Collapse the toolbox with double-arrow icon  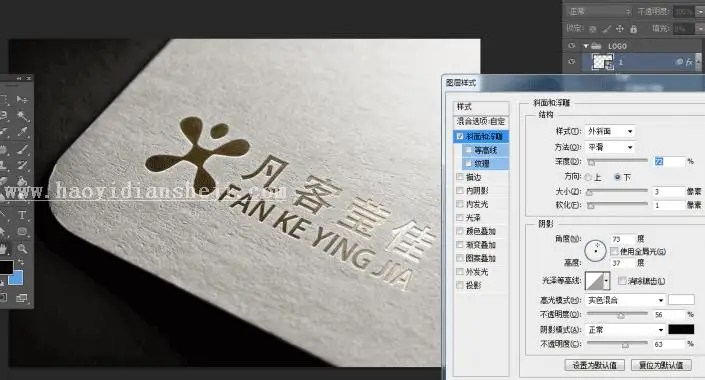(19, 78)
